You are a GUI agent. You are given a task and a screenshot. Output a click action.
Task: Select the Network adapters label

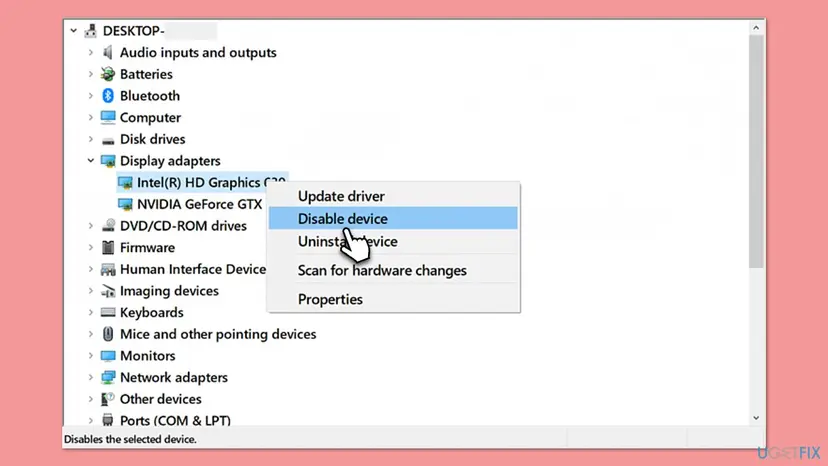tap(174, 377)
